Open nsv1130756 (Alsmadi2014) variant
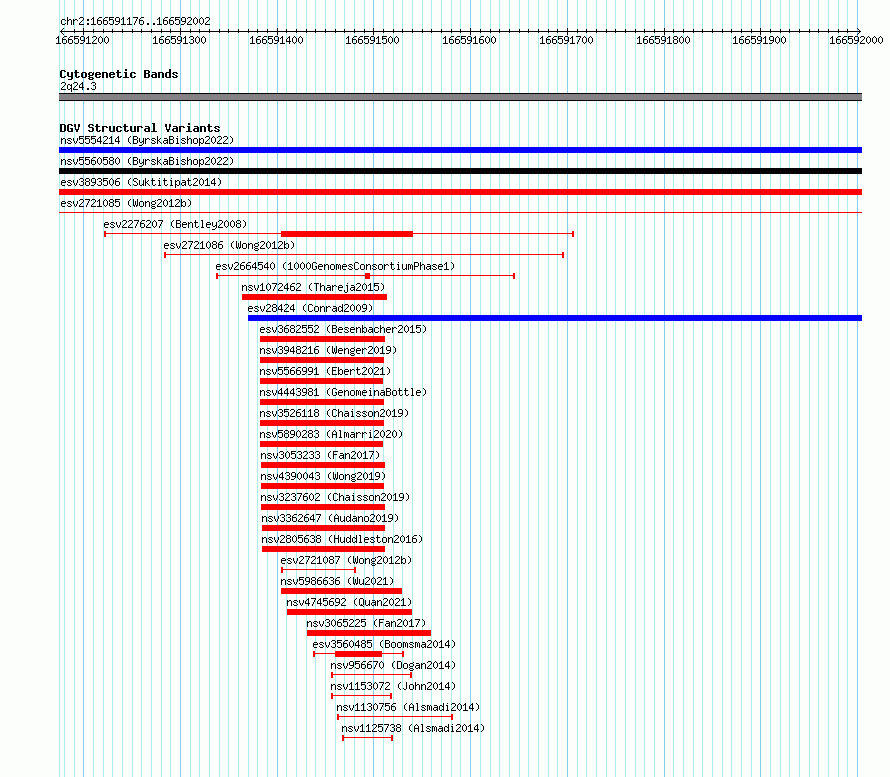890x777 pixels. coord(408,707)
